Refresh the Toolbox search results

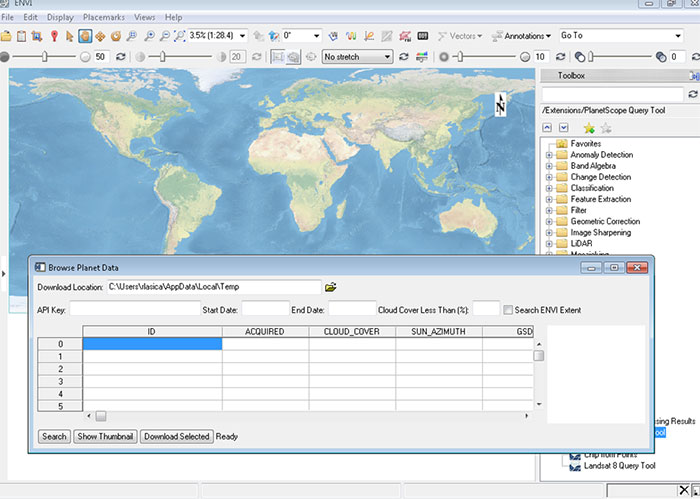coord(692,94)
